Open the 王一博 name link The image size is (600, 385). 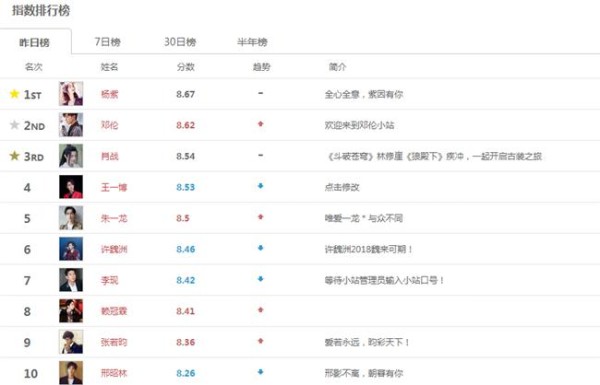pos(114,187)
